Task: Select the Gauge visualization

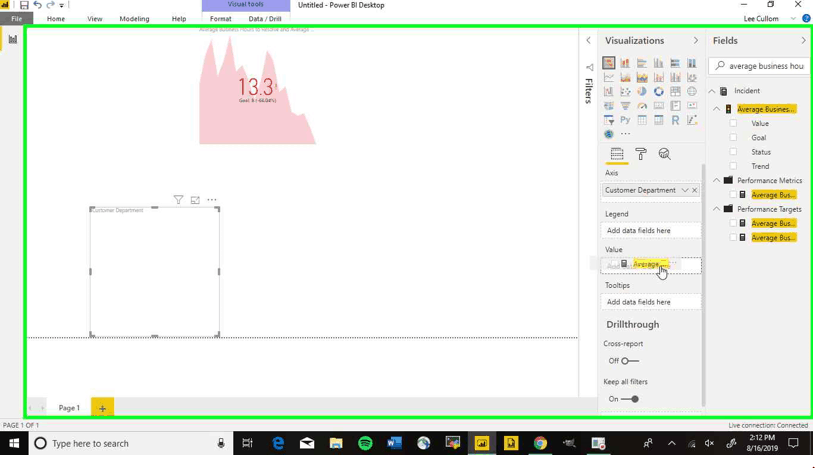Action: point(642,106)
